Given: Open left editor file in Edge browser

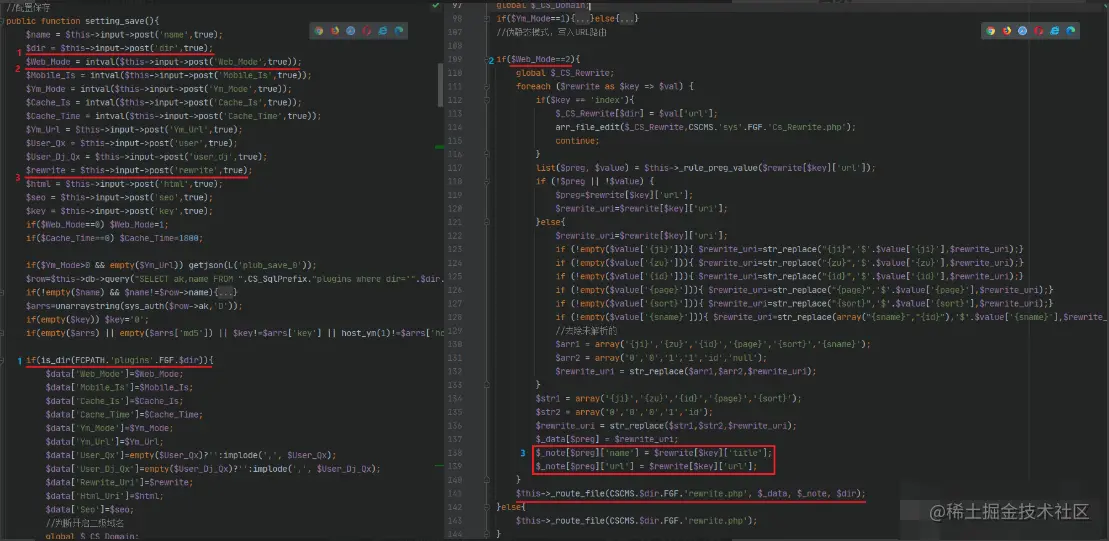Looking at the screenshot, I should pyautogui.click(x=399, y=31).
